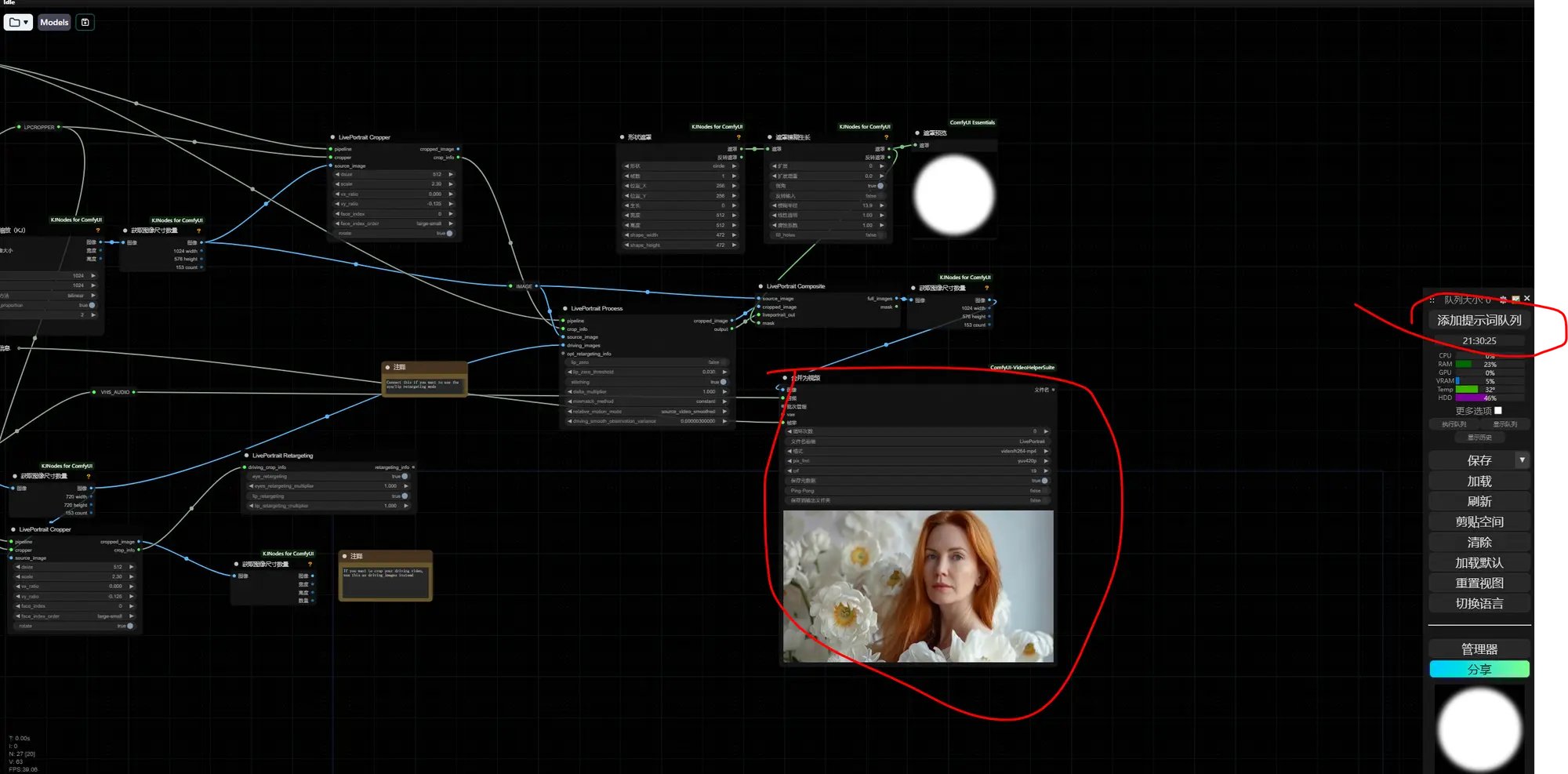This screenshot has height=774, width=1568.
Task: Cycle video/h264-mp4 format to next option
Action: pyautogui.click(x=1046, y=451)
